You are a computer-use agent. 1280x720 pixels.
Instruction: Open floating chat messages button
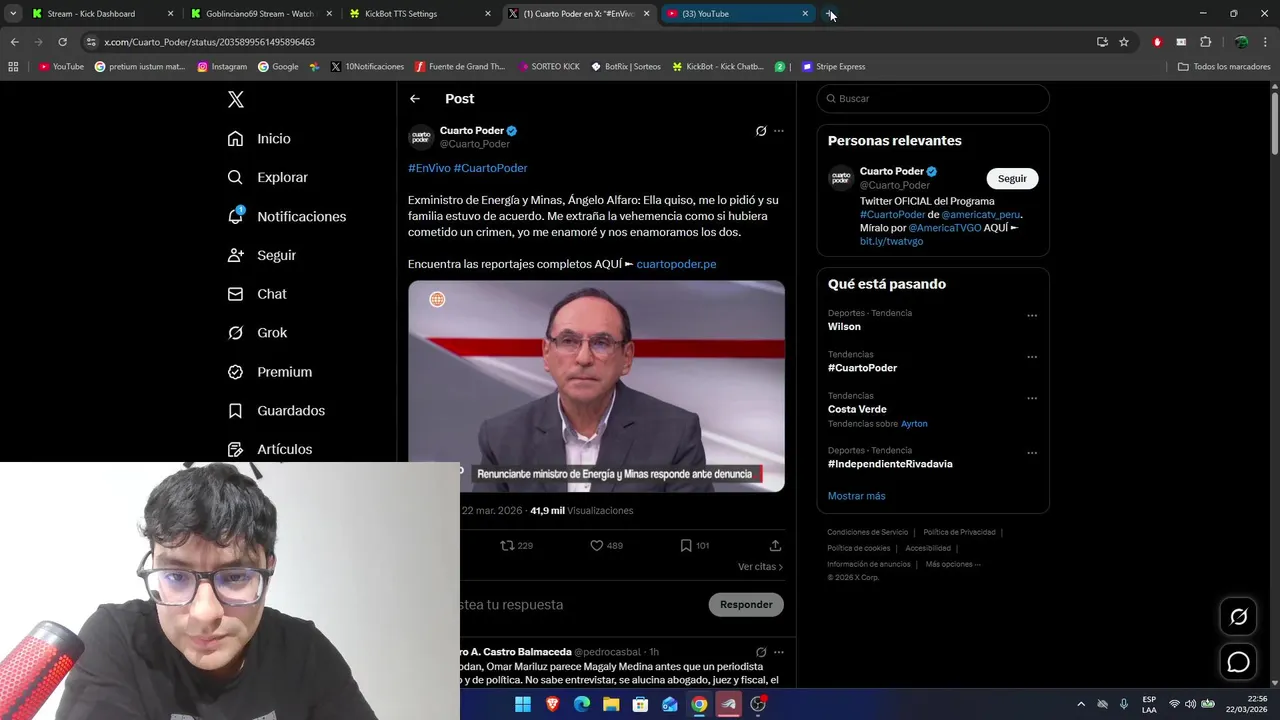1239,662
